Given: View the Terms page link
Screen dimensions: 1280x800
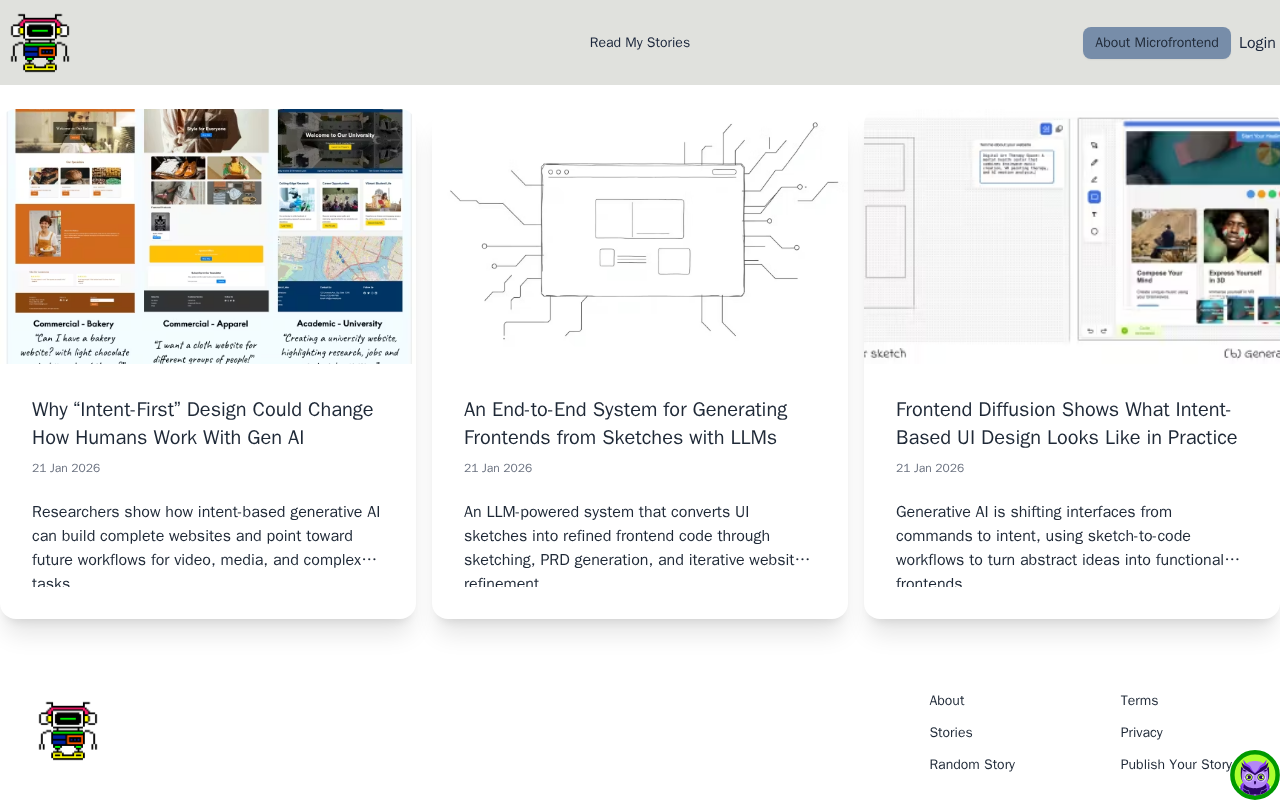Looking at the screenshot, I should click(x=1139, y=701).
